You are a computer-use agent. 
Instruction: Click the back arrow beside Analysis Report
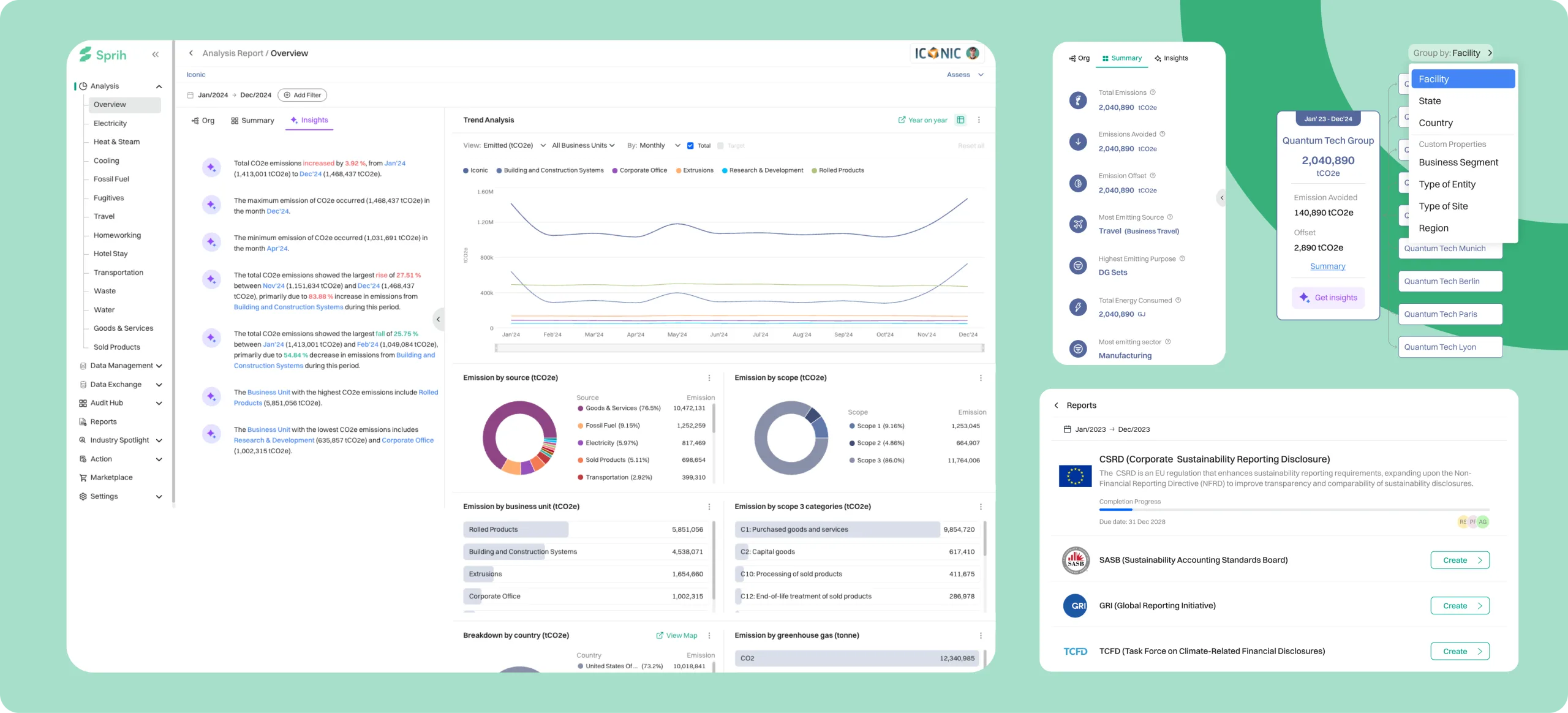click(191, 53)
